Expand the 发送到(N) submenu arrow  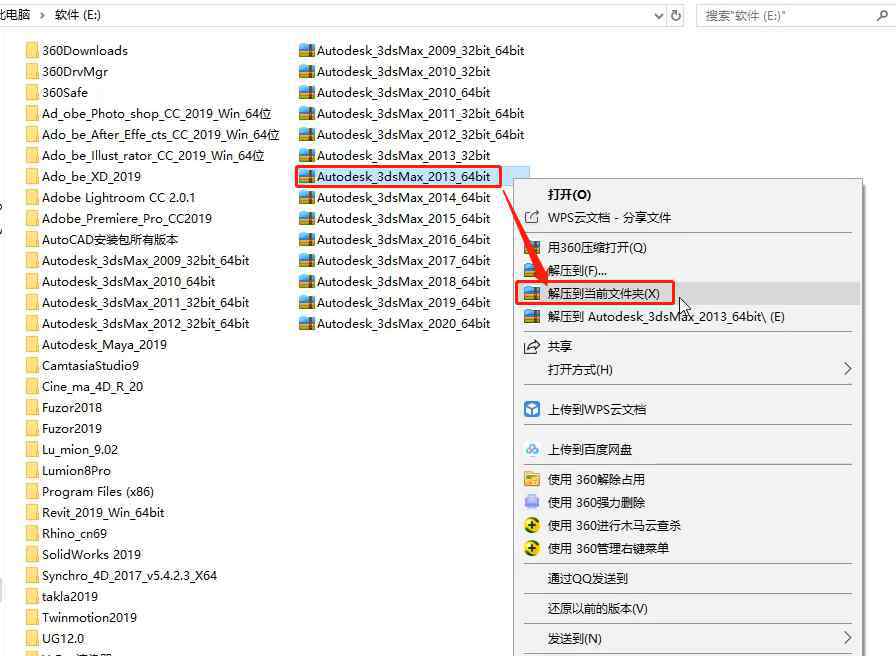click(x=847, y=638)
